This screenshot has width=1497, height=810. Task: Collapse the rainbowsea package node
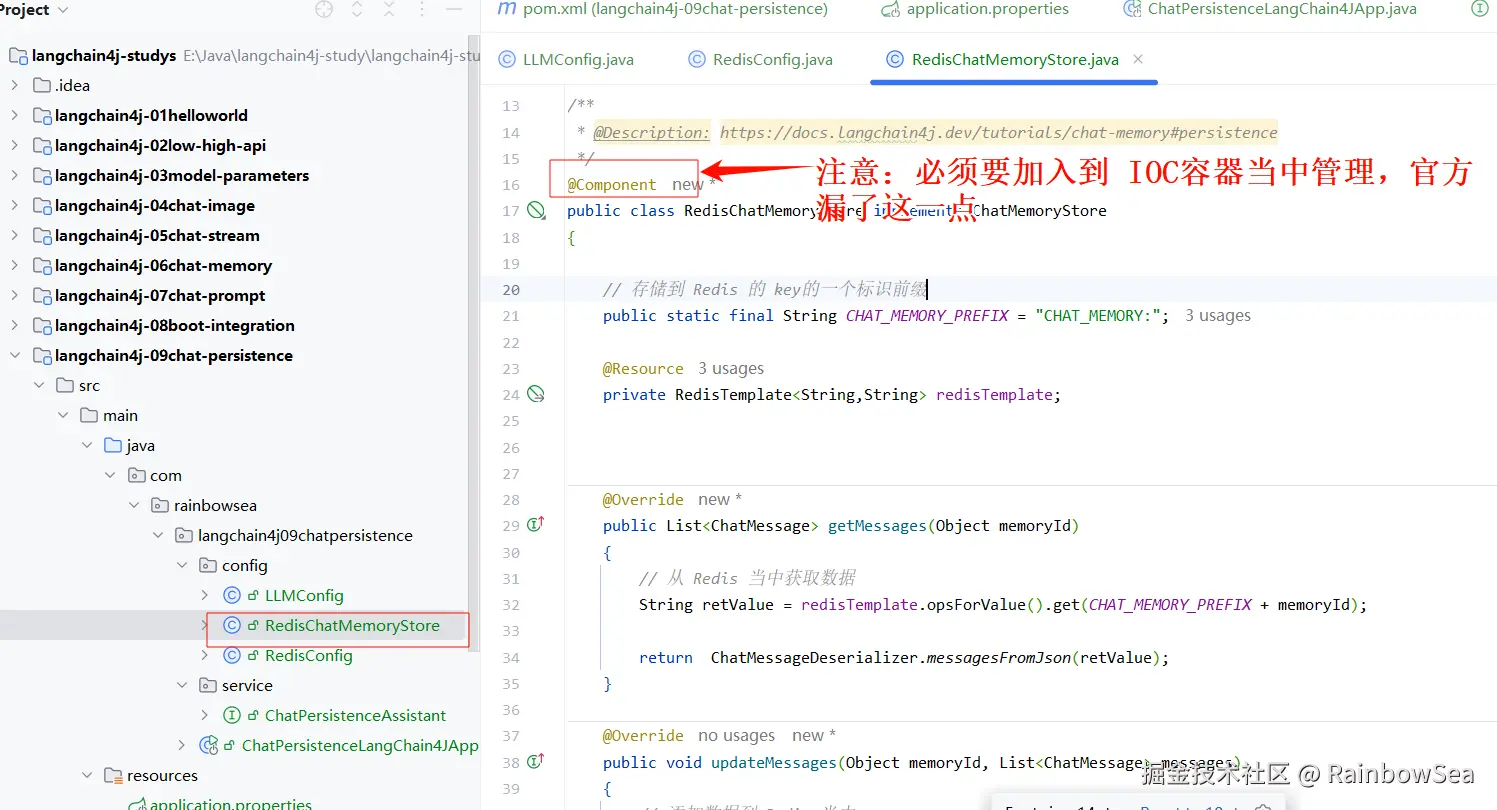click(x=134, y=505)
